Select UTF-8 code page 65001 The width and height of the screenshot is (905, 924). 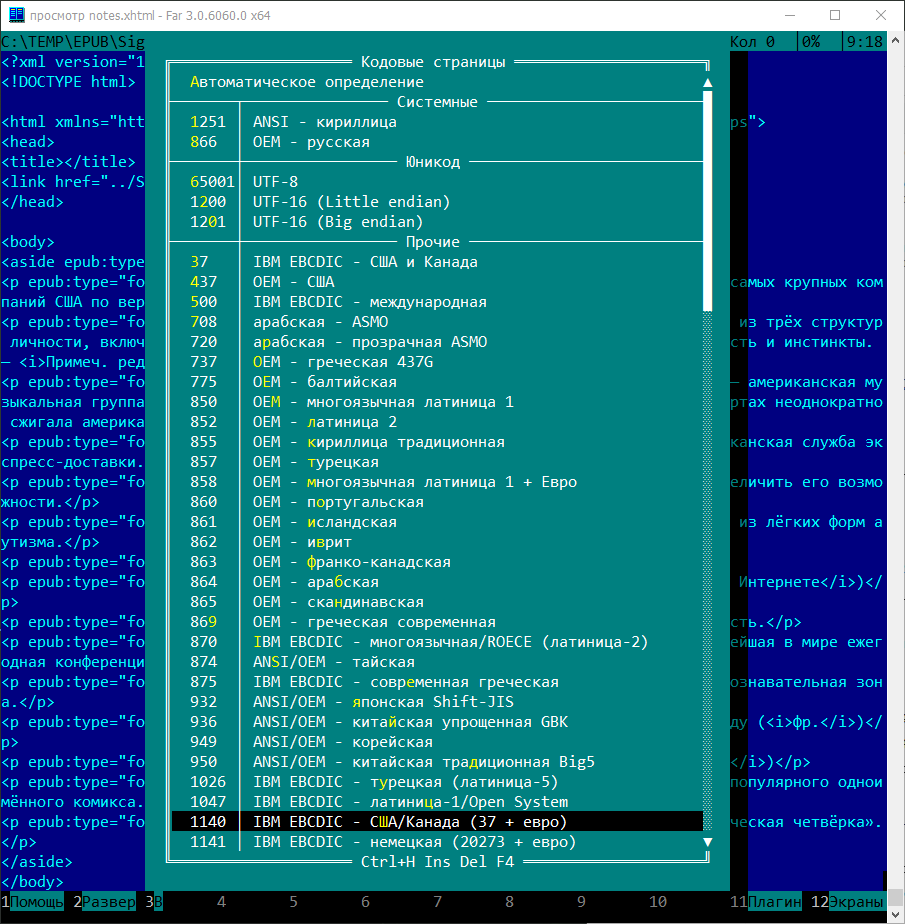click(x=437, y=182)
